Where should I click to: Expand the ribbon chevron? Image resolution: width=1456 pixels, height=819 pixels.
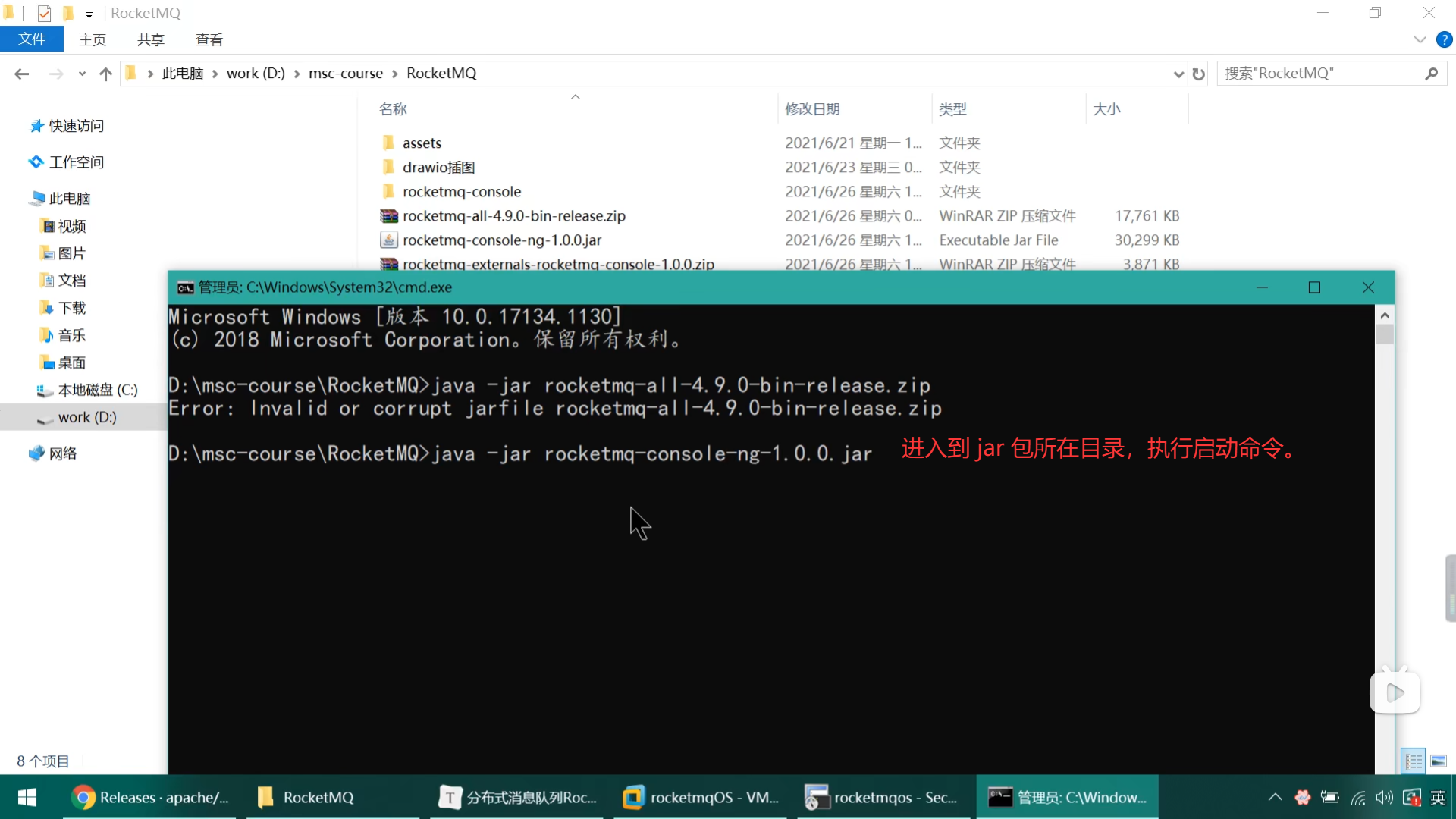pyautogui.click(x=1420, y=39)
